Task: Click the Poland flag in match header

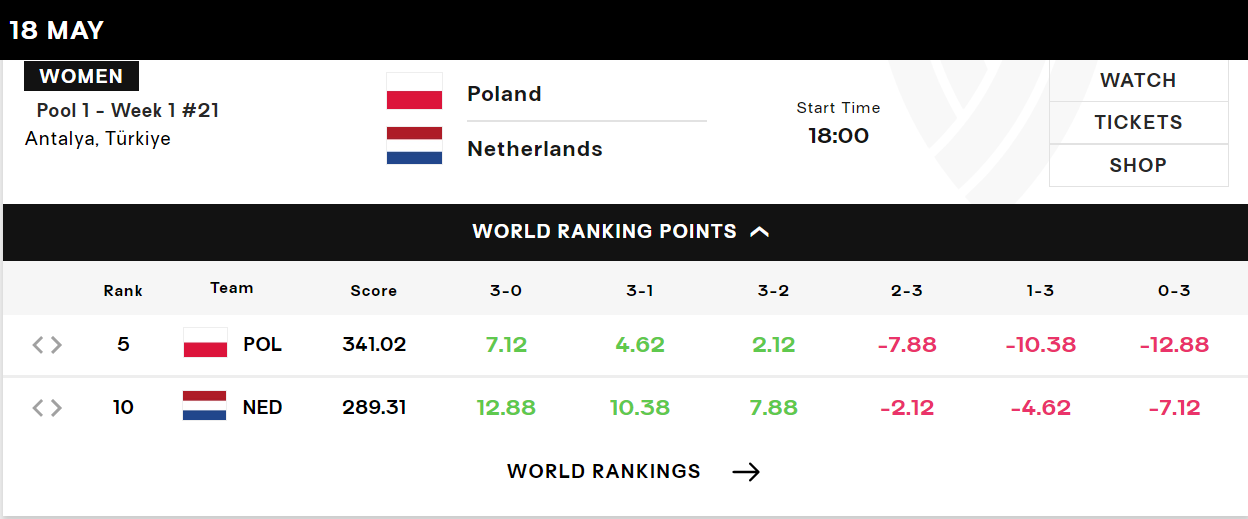Action: pos(414,91)
